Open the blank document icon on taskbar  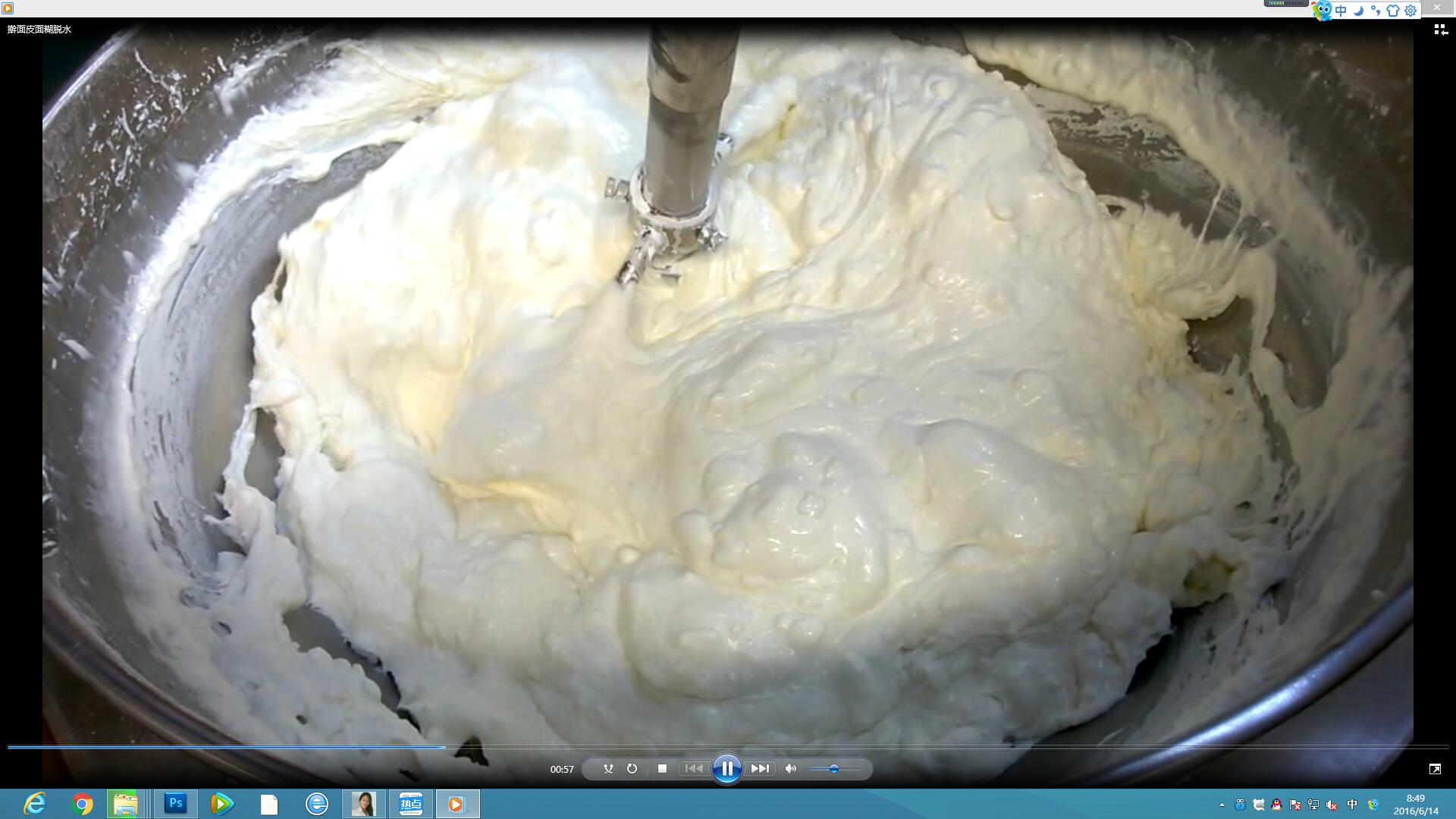268,804
